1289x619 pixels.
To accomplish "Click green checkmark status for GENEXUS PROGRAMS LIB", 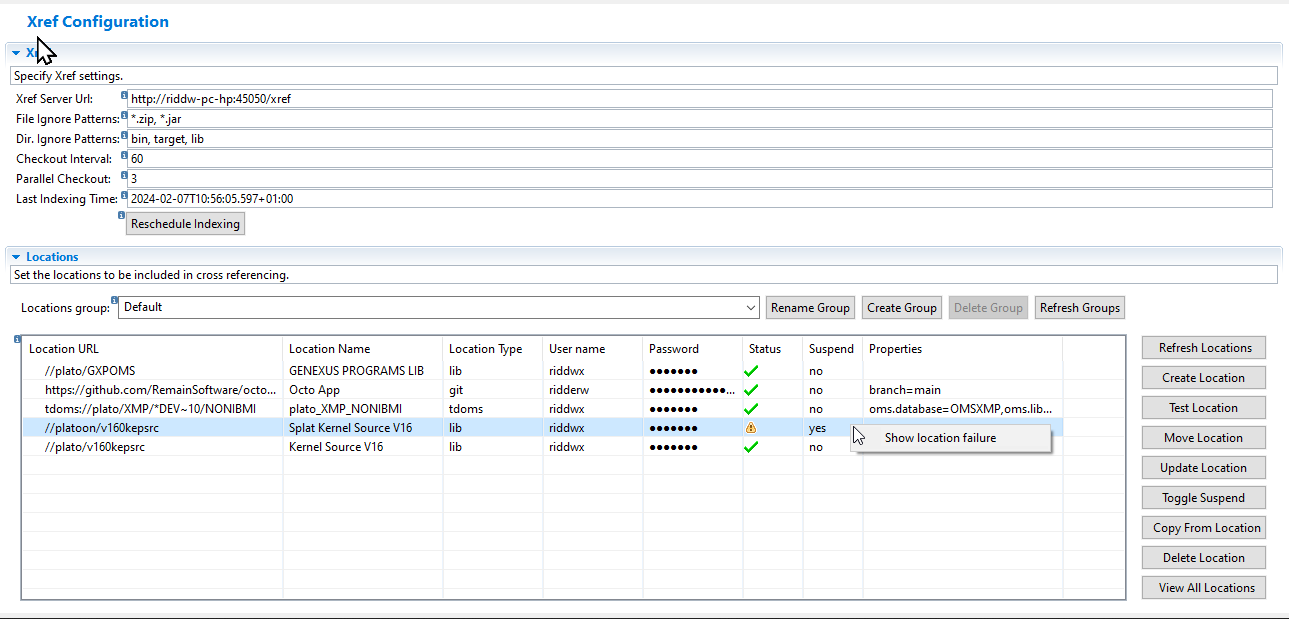I will [x=751, y=370].
